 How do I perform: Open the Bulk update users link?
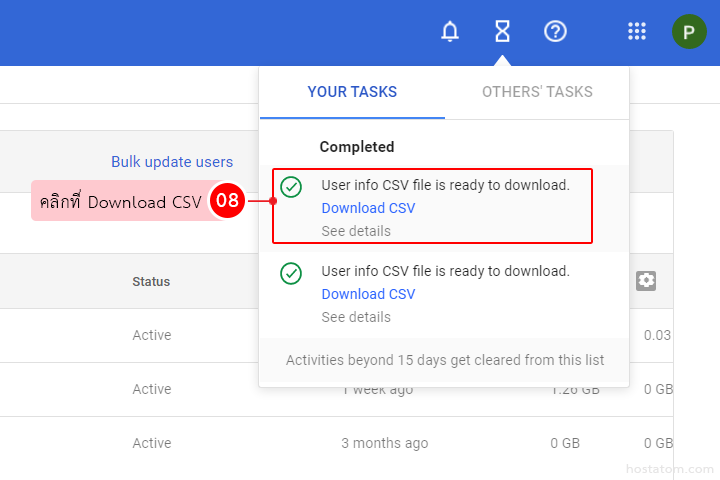coord(172,162)
